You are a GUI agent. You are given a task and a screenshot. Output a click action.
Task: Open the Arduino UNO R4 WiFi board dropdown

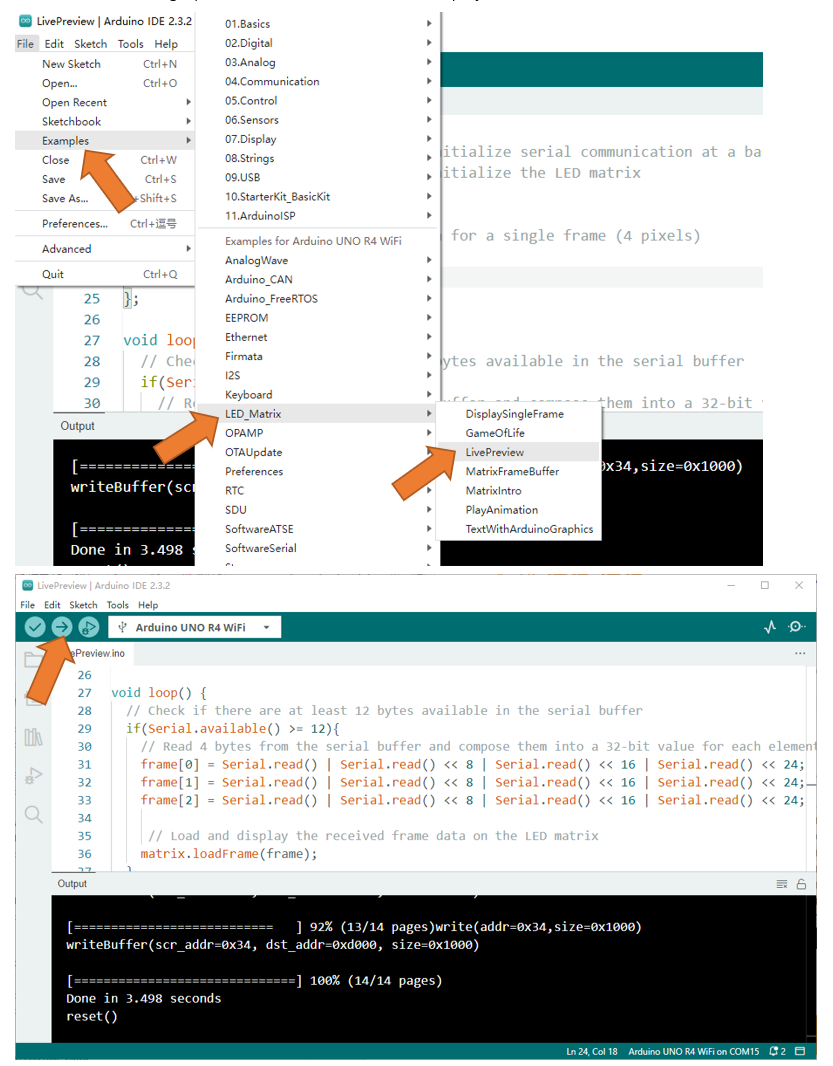click(x=194, y=627)
